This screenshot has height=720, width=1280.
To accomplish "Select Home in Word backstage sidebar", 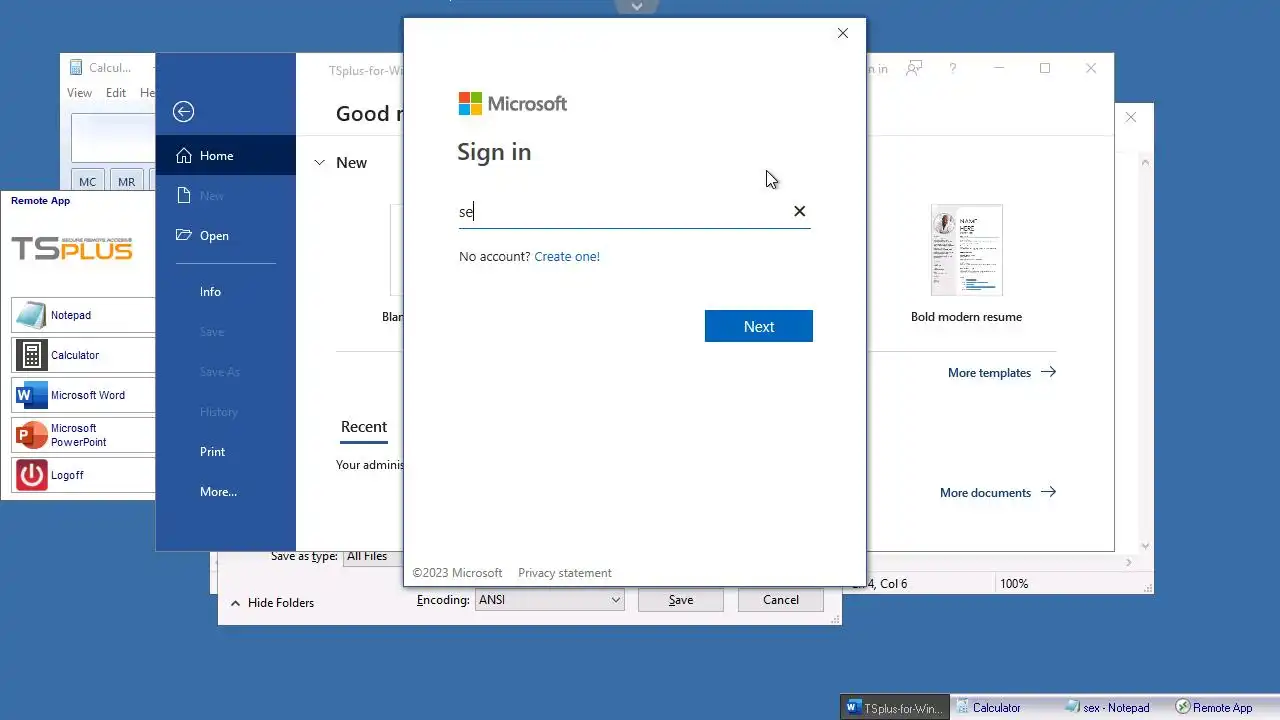I will [x=226, y=156].
